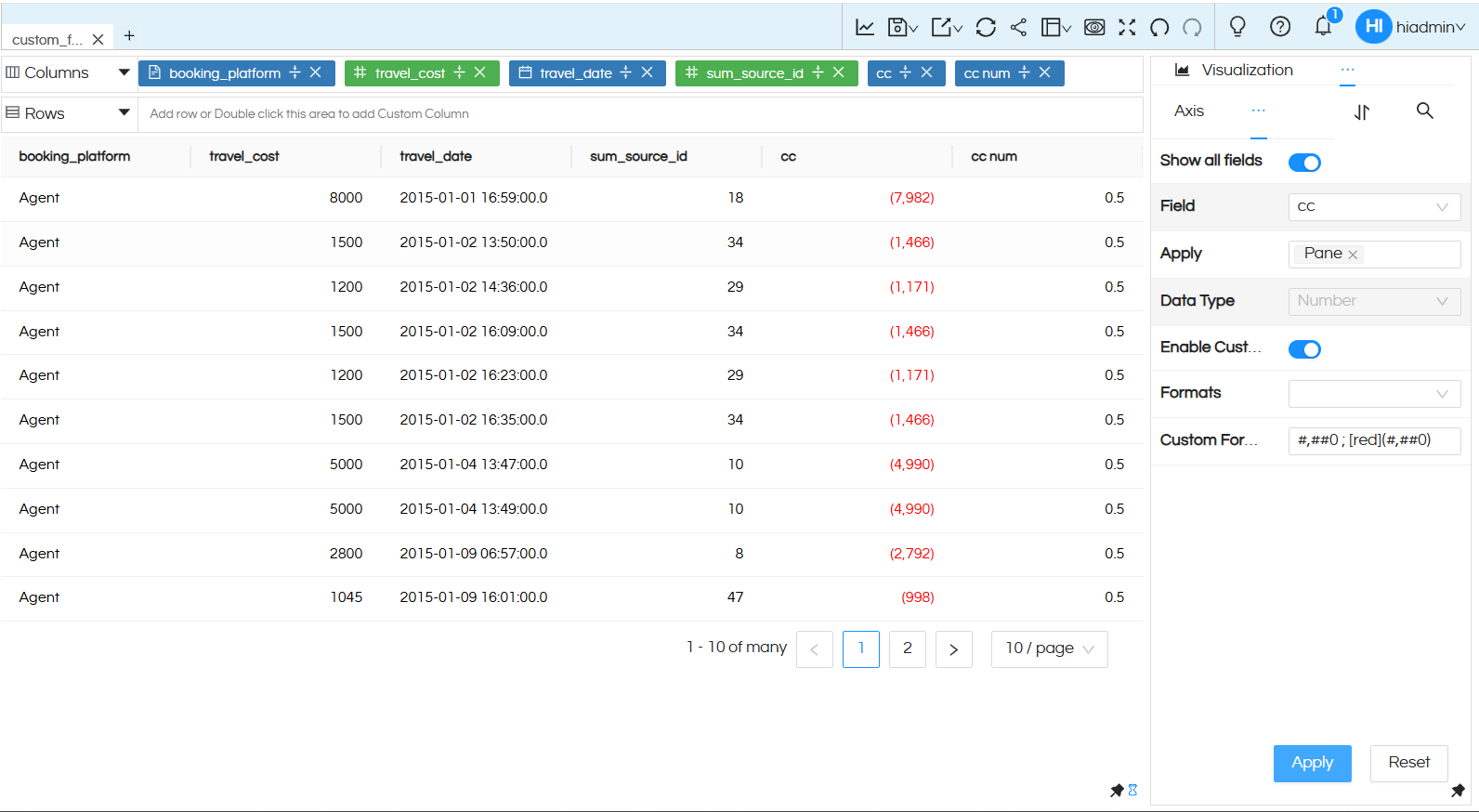Remove the booking_platform column pill

(315, 72)
